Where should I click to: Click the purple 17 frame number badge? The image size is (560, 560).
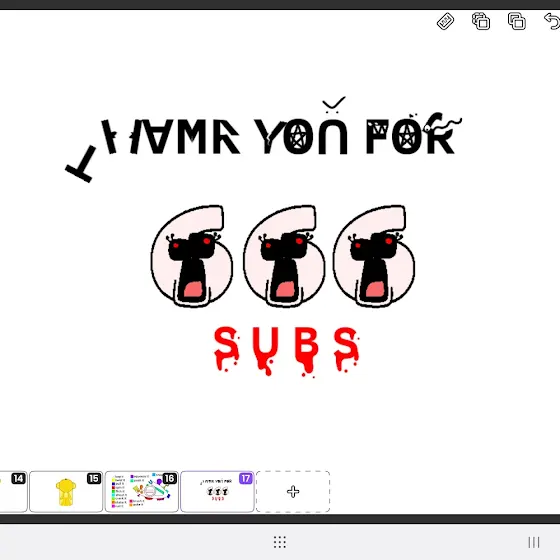click(x=246, y=478)
